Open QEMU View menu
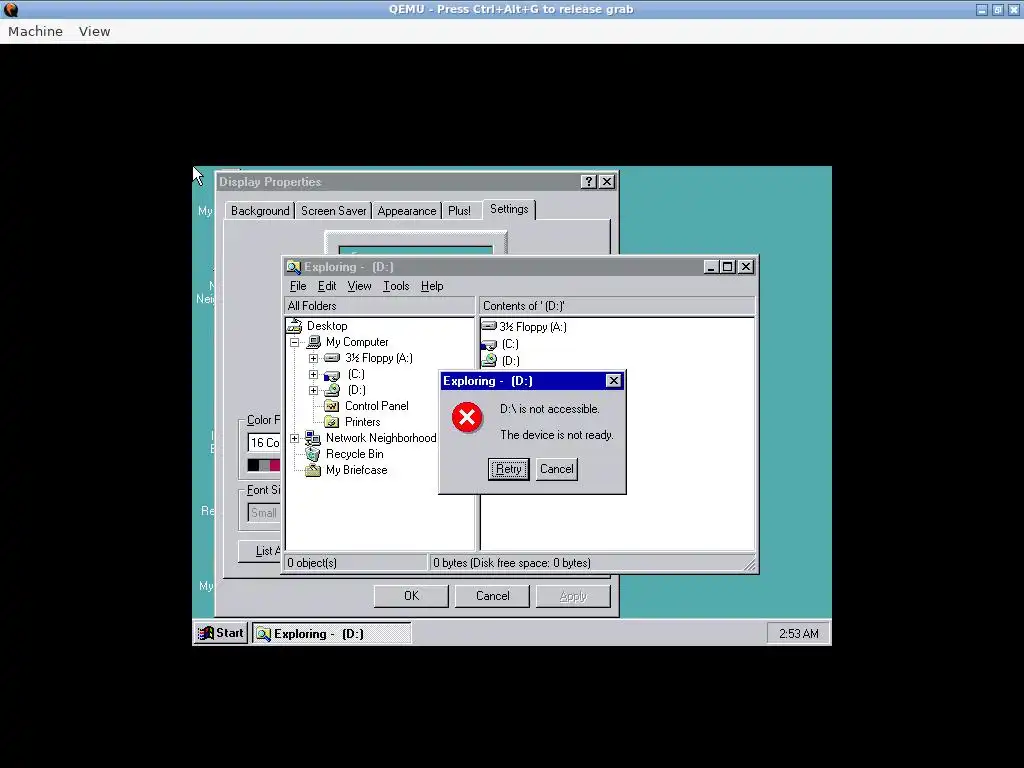Screen dimensions: 1024x768 coord(94,31)
